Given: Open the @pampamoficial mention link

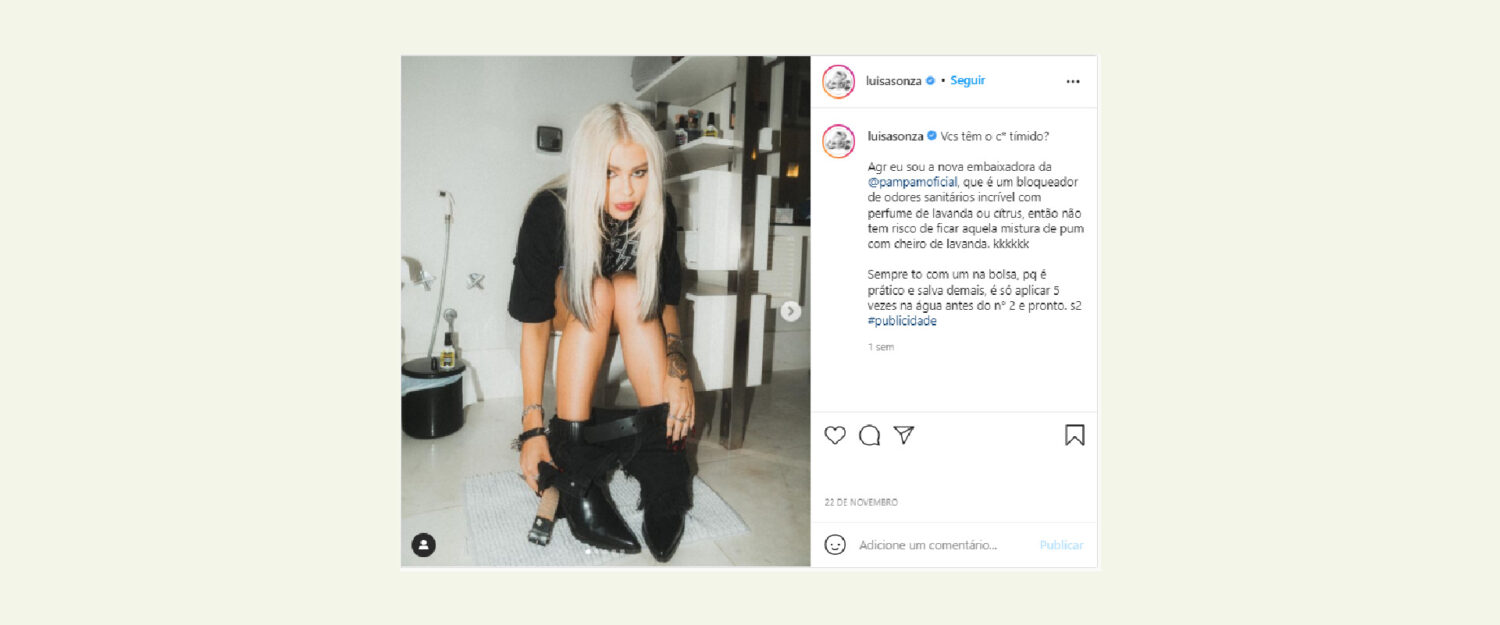Looking at the screenshot, I should coord(913,182).
